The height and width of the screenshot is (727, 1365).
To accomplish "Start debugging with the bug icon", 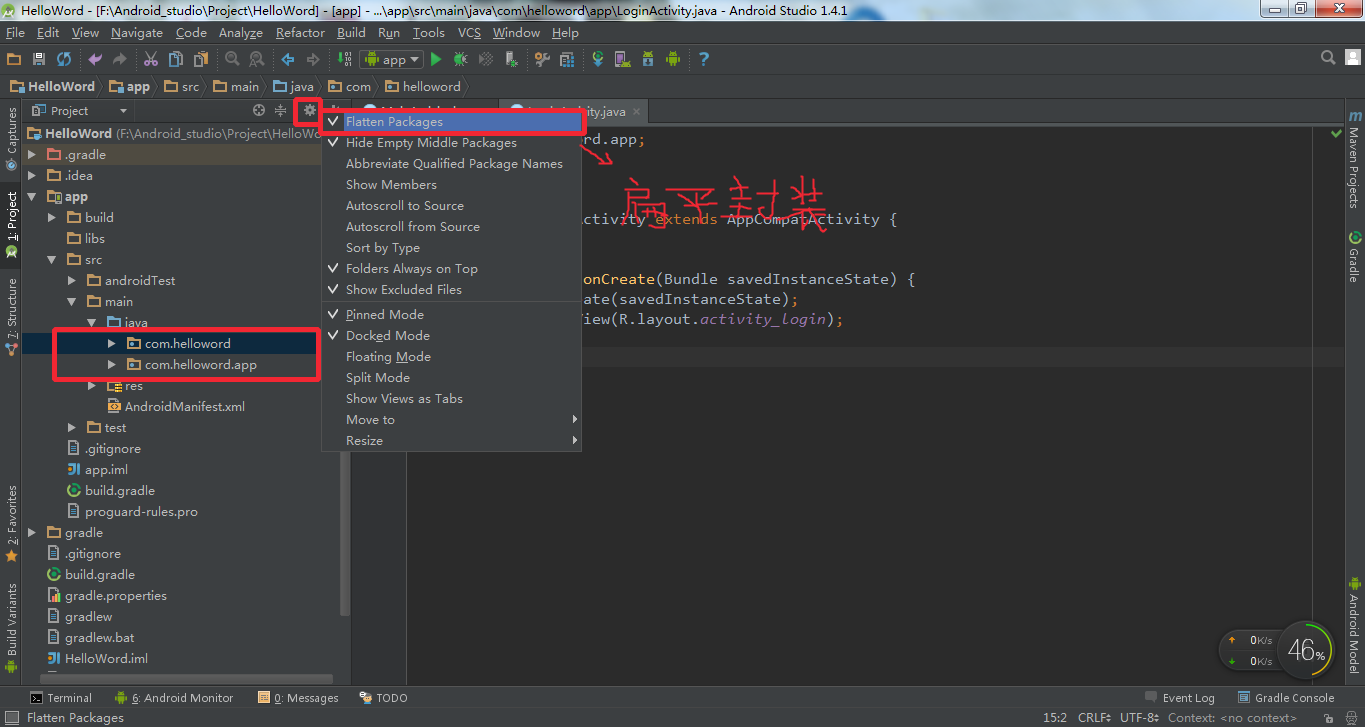I will 461,60.
